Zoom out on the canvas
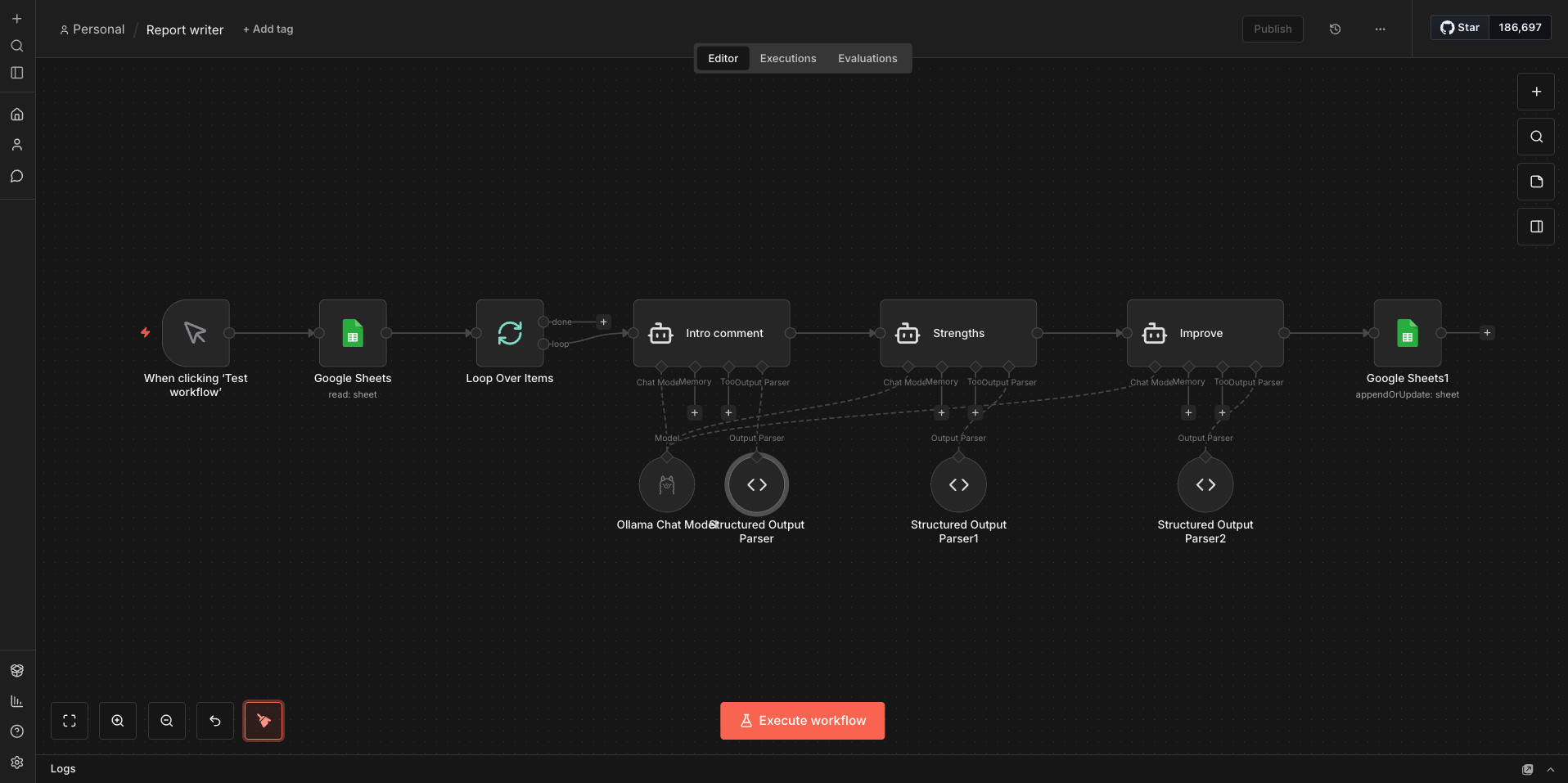1568x783 pixels. pos(167,721)
